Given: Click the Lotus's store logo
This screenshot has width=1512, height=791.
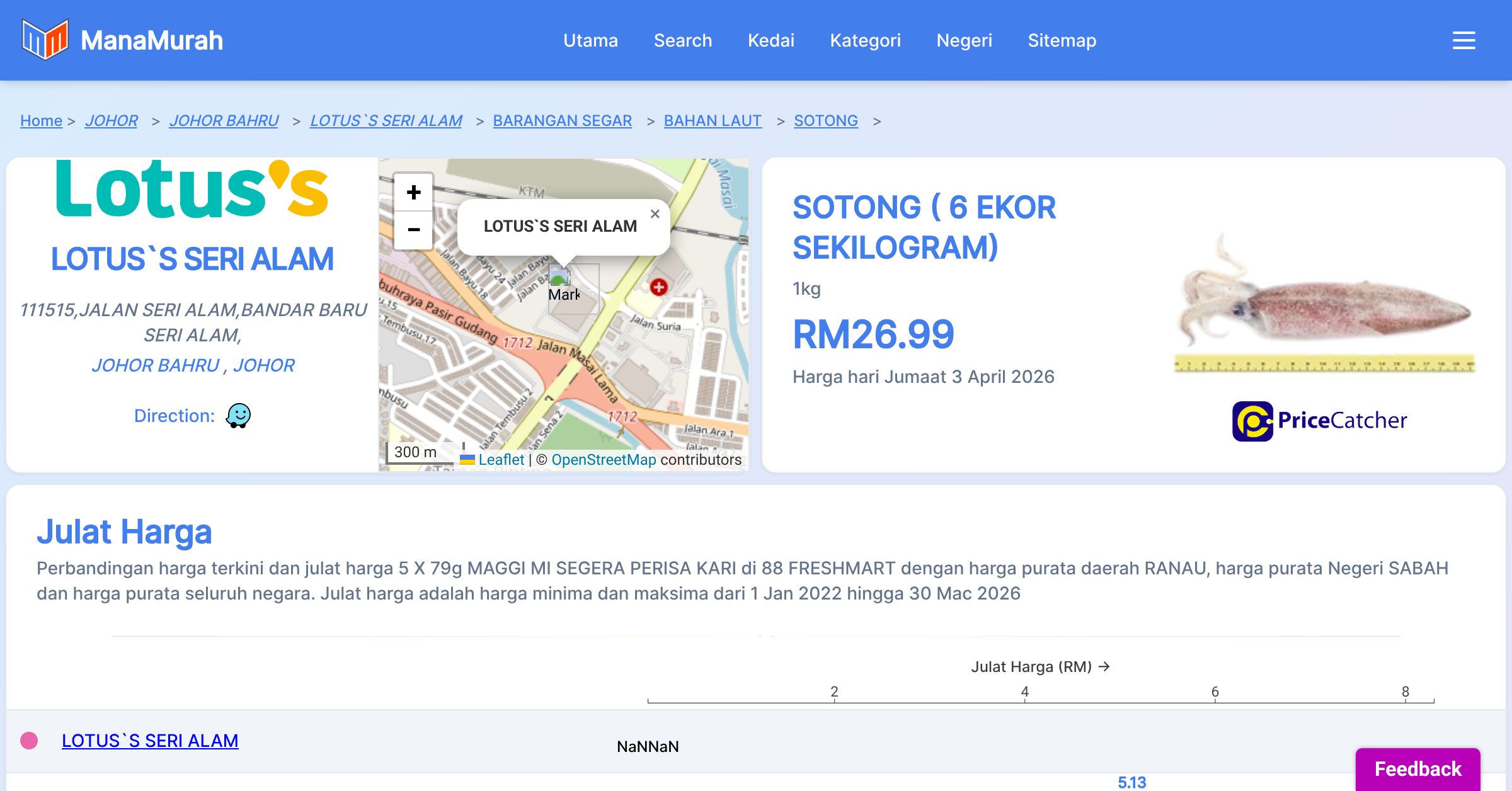Looking at the screenshot, I should [x=192, y=190].
